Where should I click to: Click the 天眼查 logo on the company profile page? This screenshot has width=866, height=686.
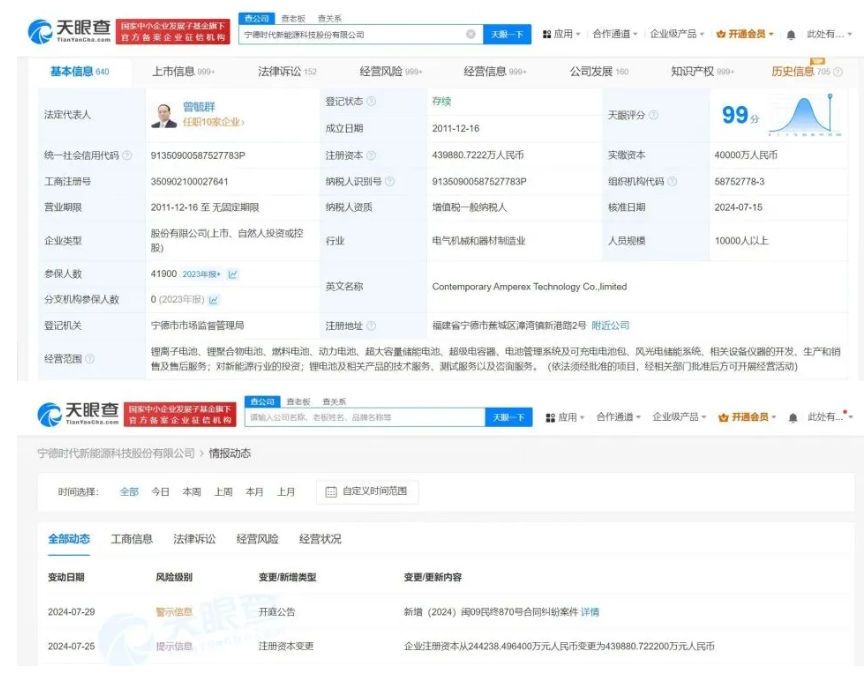69,31
